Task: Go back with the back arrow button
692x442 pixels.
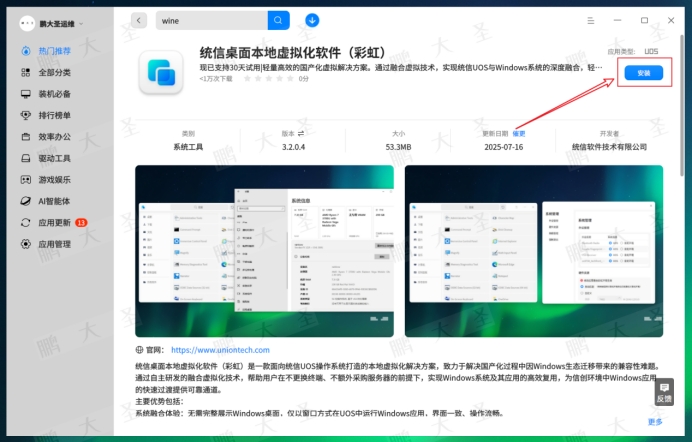Action: [x=139, y=20]
